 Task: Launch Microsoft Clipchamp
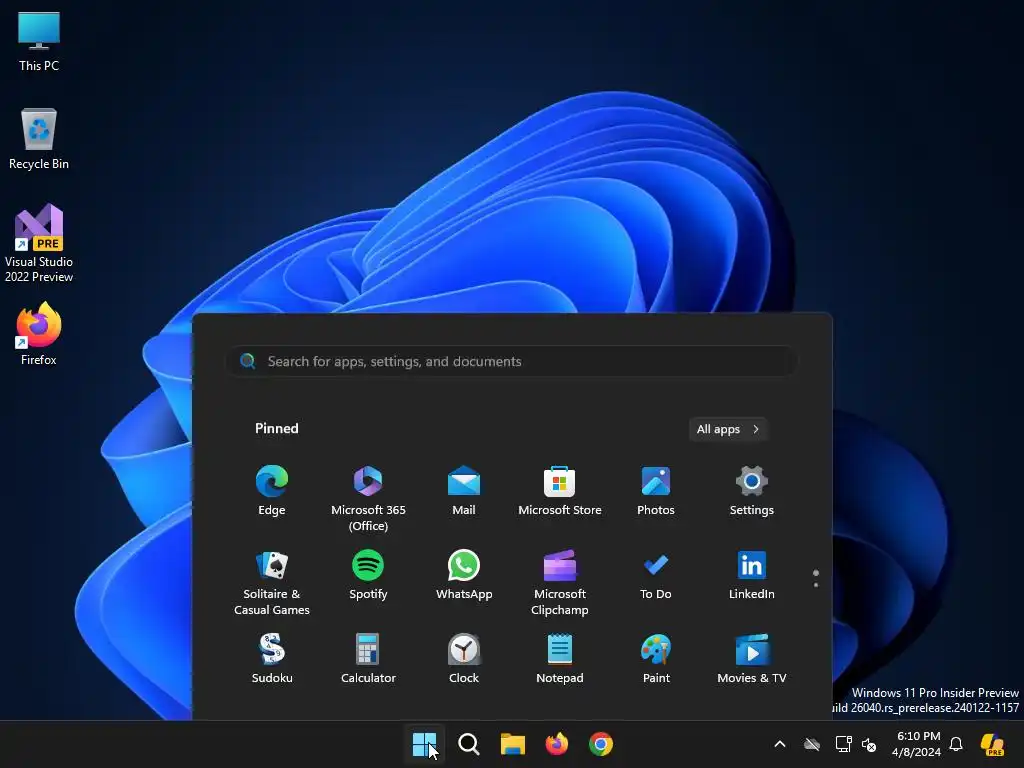pyautogui.click(x=560, y=583)
